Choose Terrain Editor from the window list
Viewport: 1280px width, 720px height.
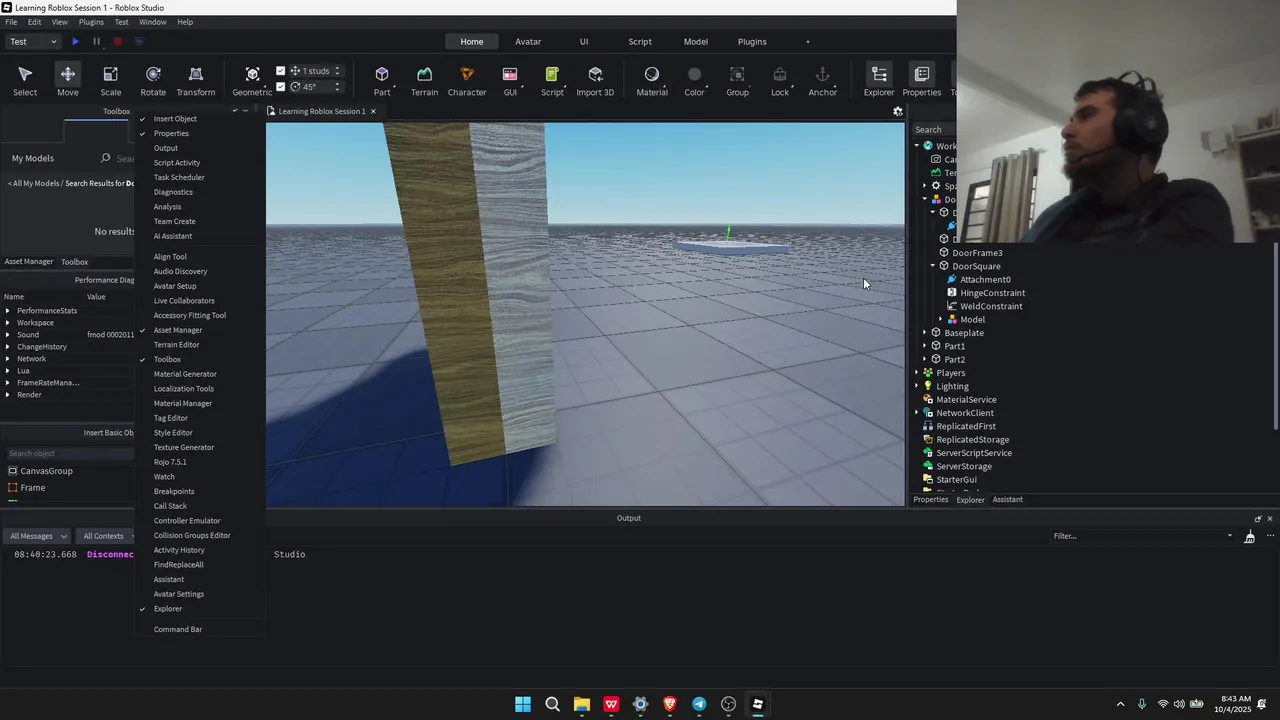pos(176,345)
